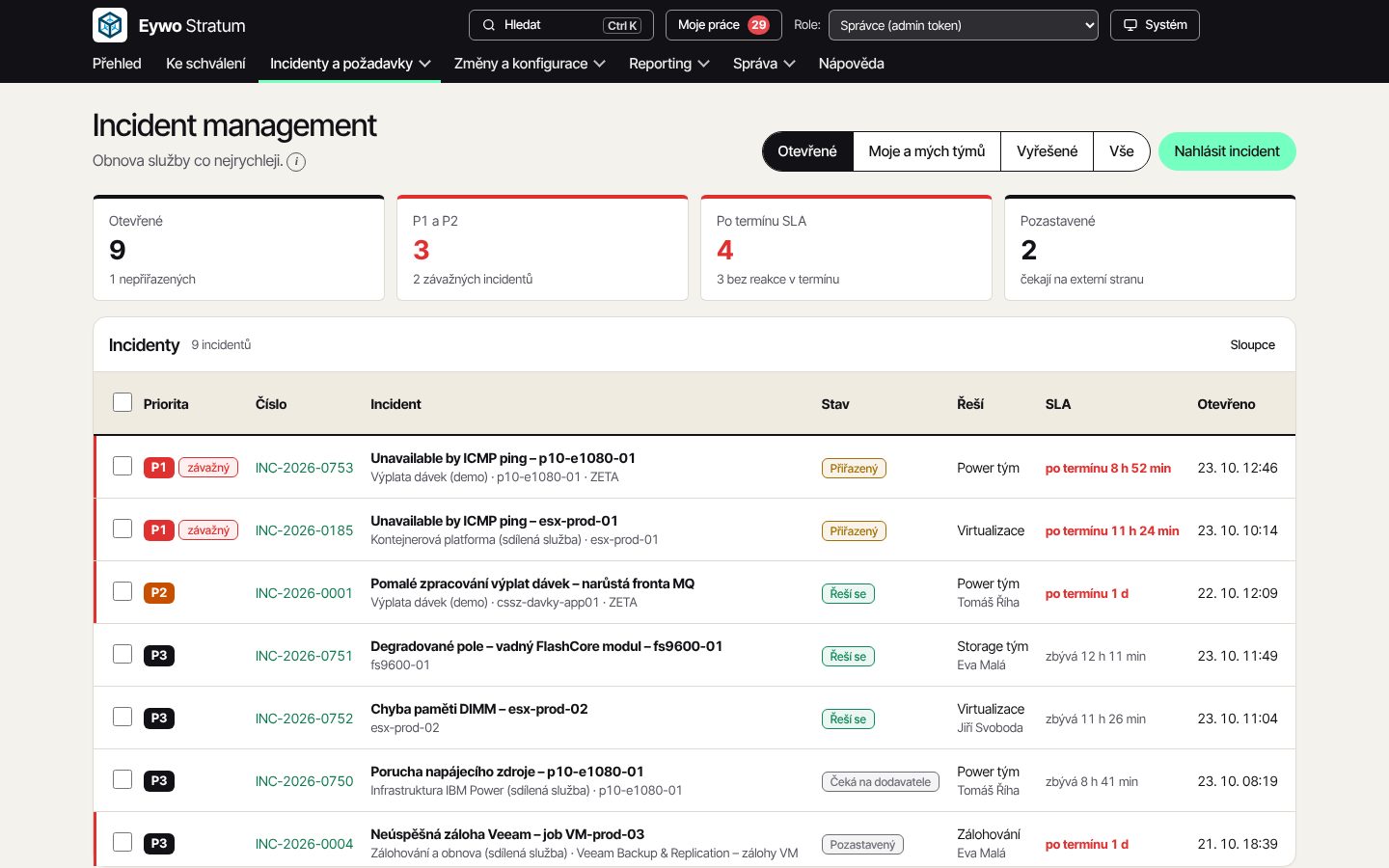The image size is (1389, 868).
Task: Open Ke schválení page
Action: pos(205,64)
